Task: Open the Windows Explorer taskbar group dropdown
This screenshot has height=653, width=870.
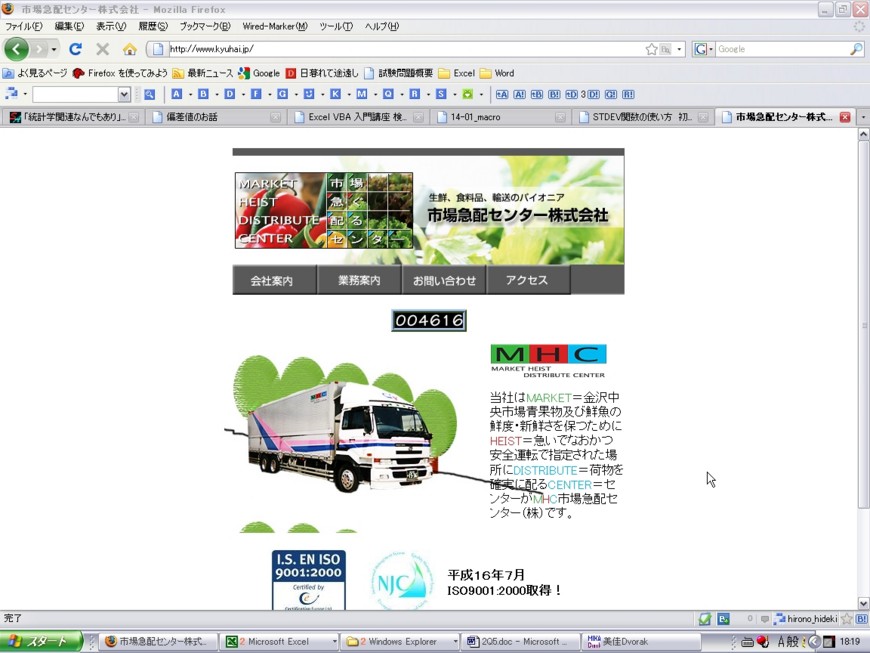Action: (x=455, y=641)
